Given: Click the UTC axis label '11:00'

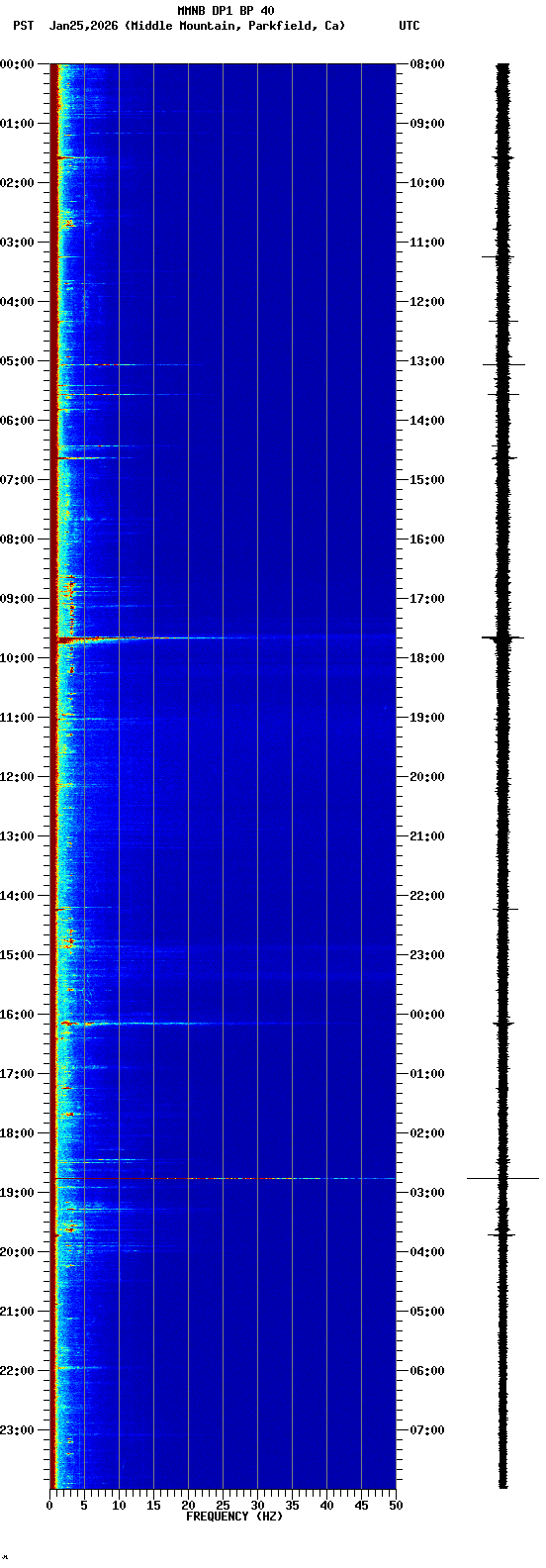Looking at the screenshot, I should click(427, 243).
